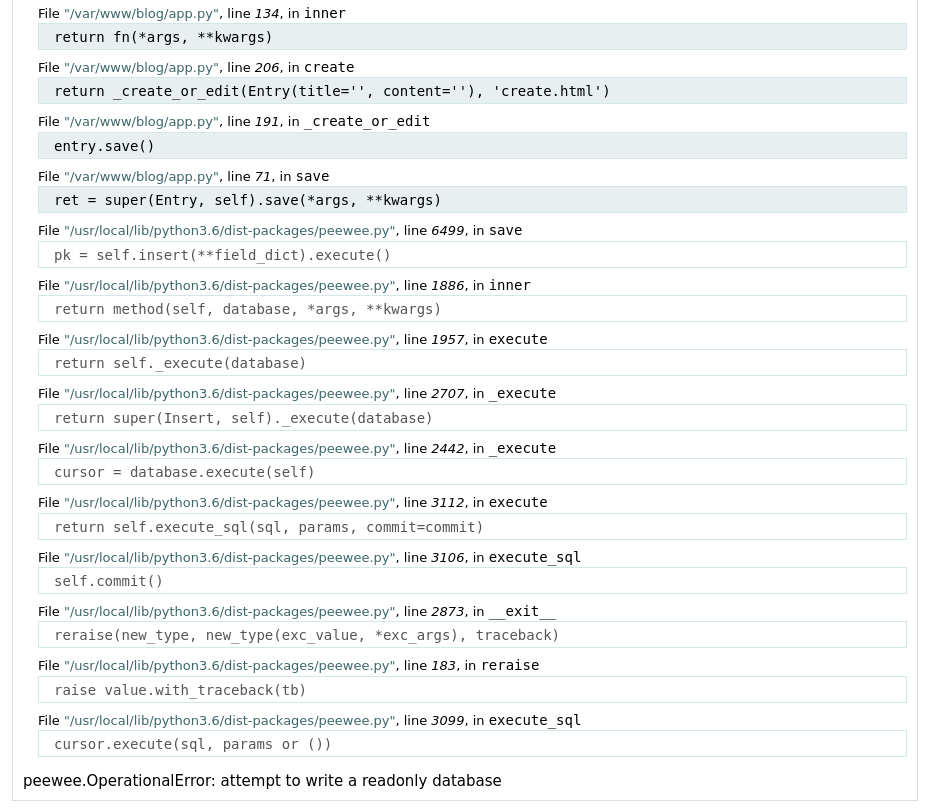
Task: Click the peewee.py path at line 6499
Action: click(x=230, y=230)
